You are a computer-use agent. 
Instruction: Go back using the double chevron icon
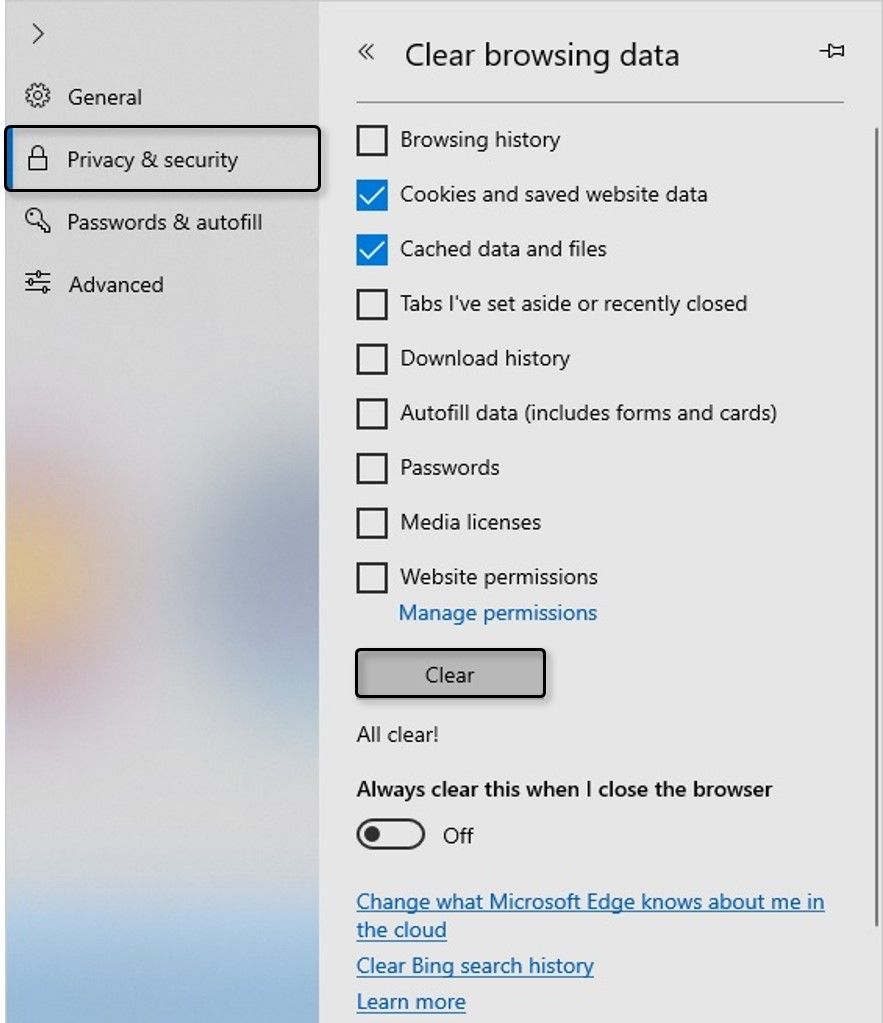(x=367, y=52)
